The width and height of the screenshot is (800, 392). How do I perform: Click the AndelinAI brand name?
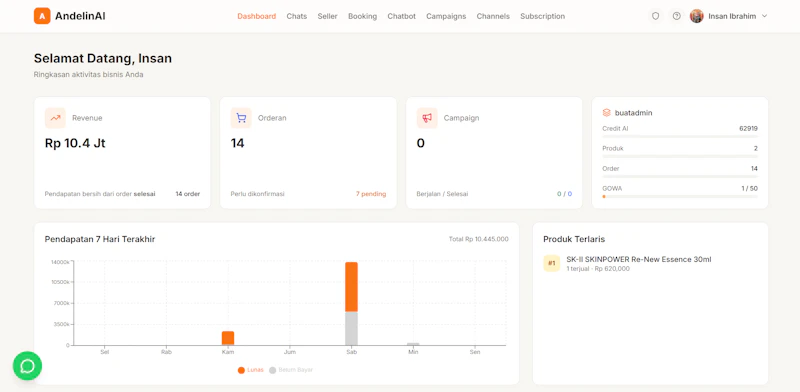click(80, 16)
